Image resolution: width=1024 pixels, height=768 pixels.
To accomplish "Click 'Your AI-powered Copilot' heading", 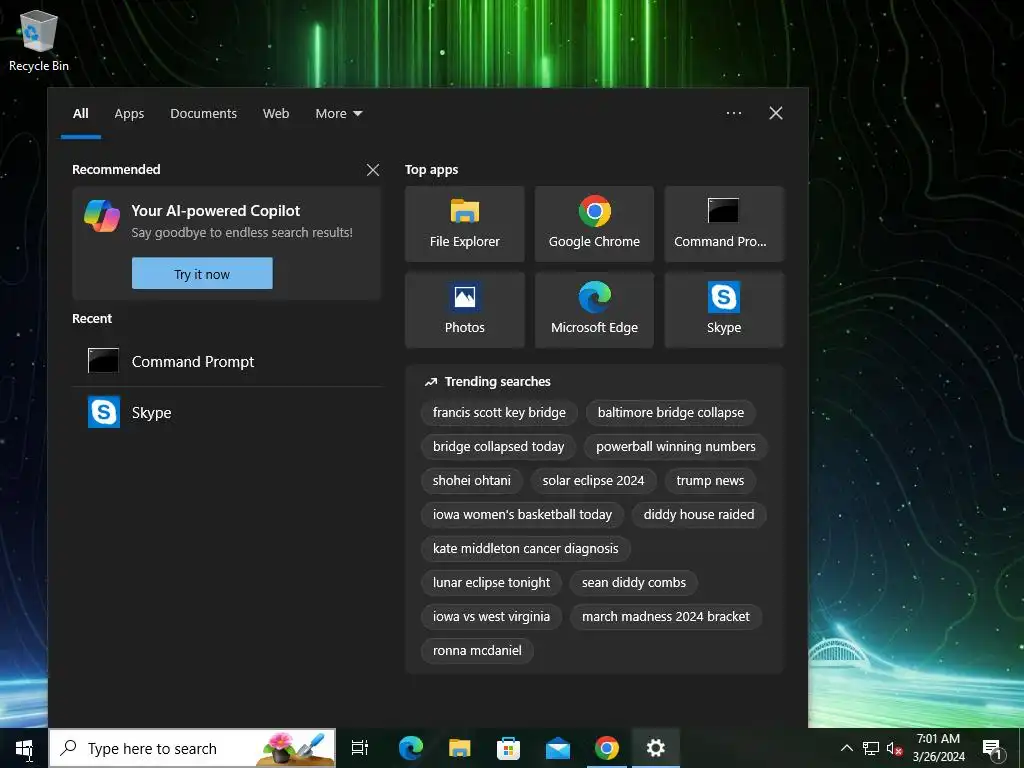I will point(216,211).
